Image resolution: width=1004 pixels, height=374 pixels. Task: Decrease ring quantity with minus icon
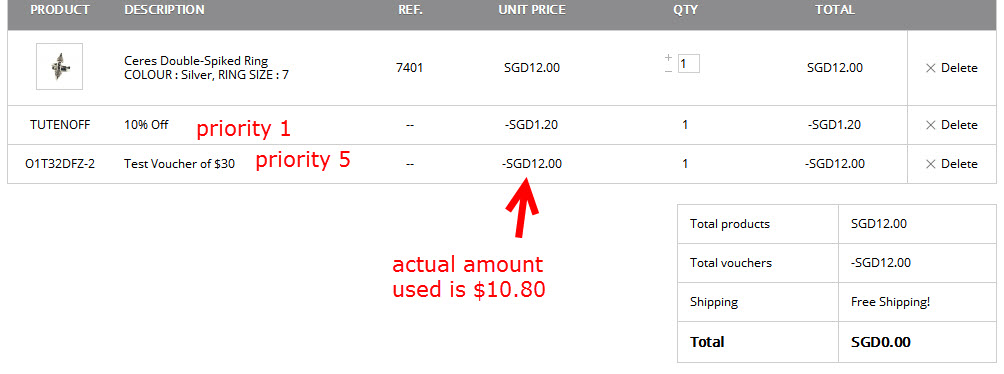click(x=668, y=71)
